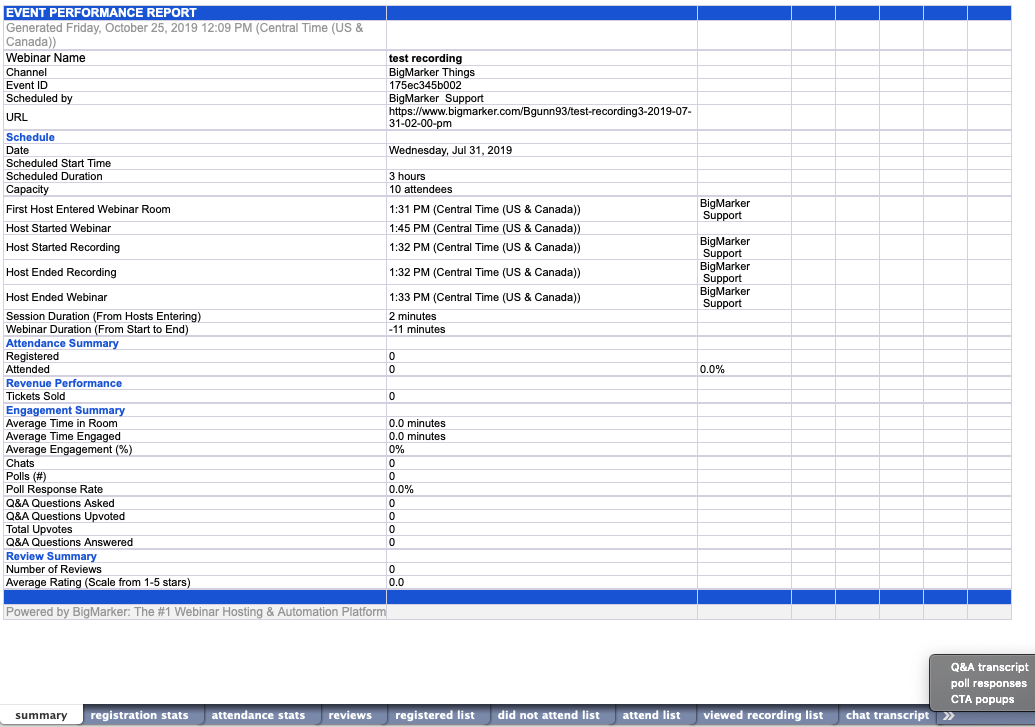Switch to the registration stats tab

tap(139, 715)
